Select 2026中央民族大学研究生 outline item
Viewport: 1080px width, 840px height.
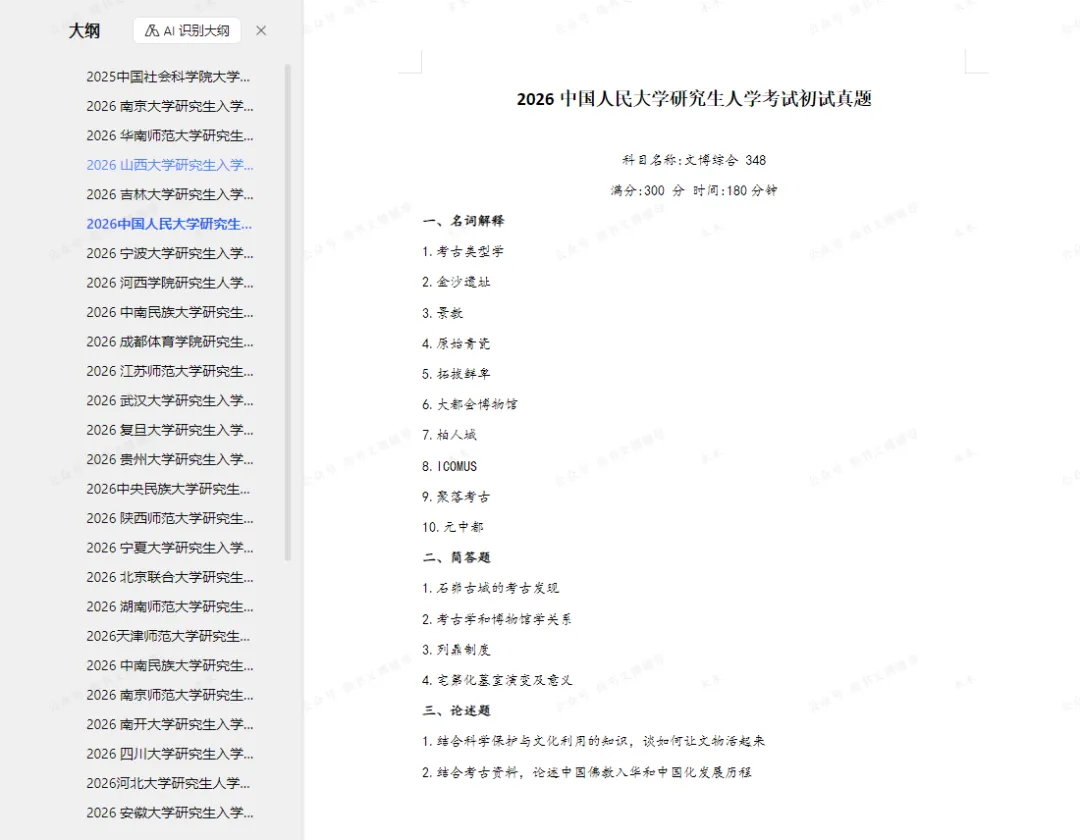pyautogui.click(x=168, y=489)
